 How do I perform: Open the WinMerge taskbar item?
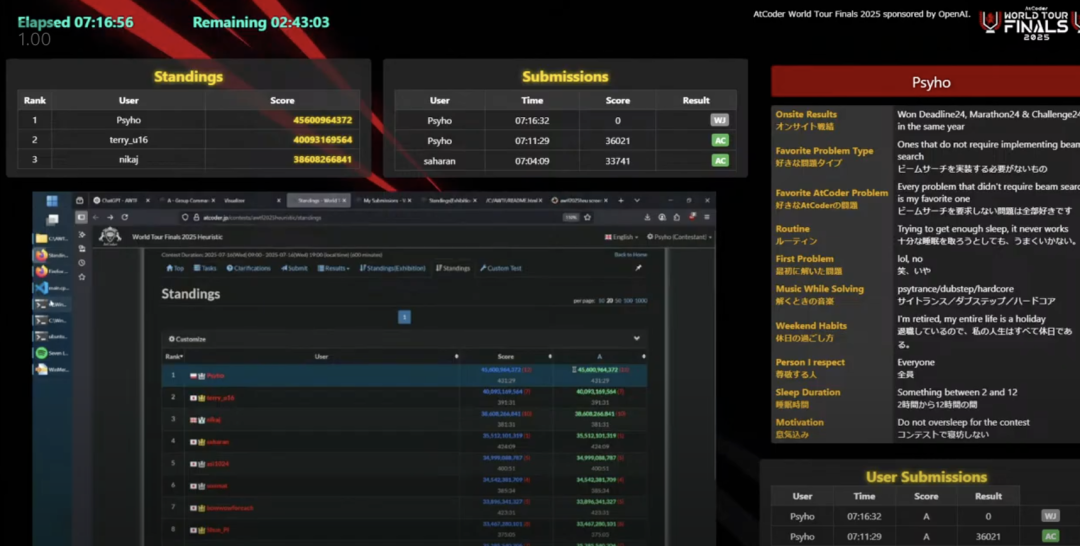point(52,370)
